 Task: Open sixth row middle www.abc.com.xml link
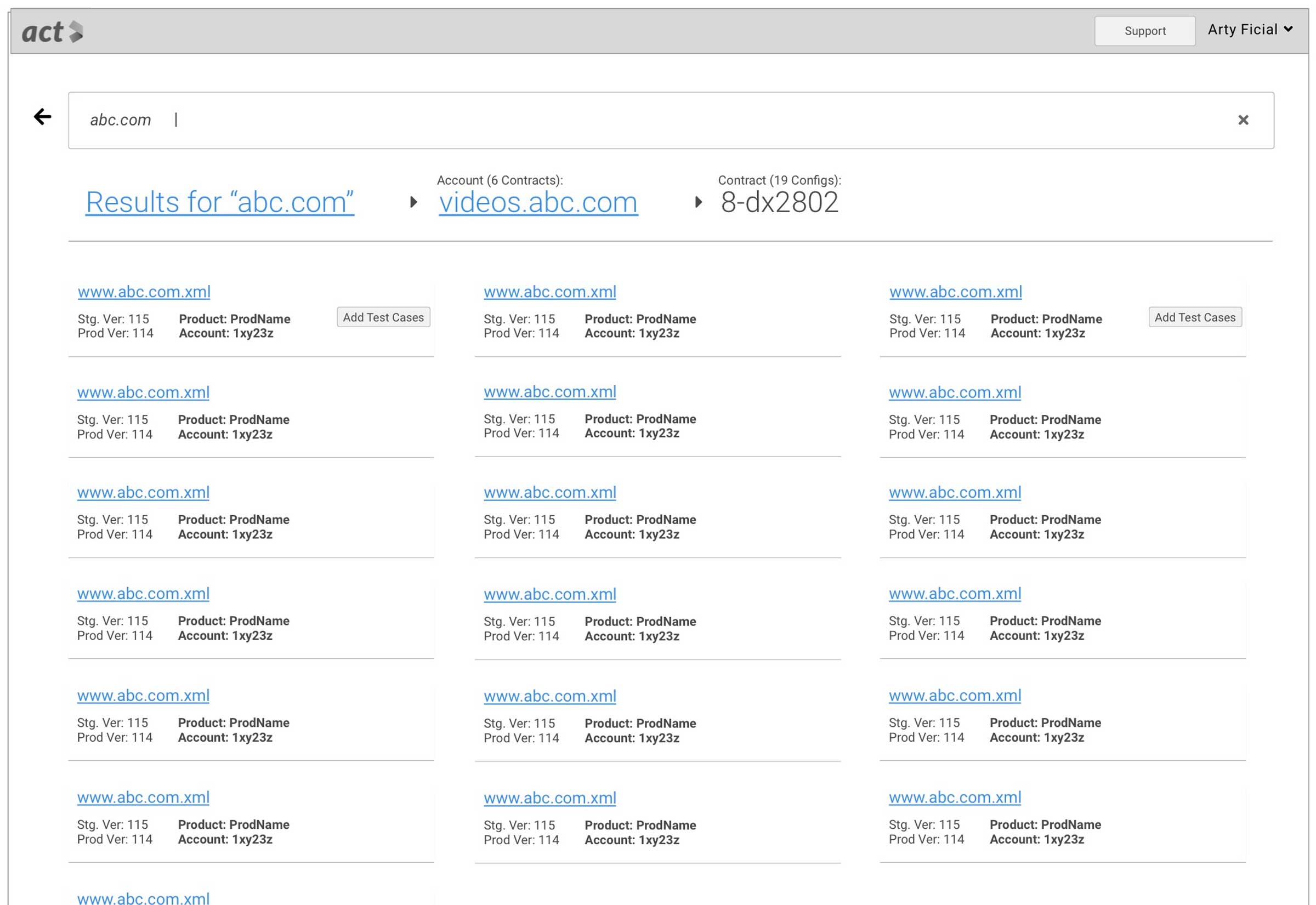point(549,798)
